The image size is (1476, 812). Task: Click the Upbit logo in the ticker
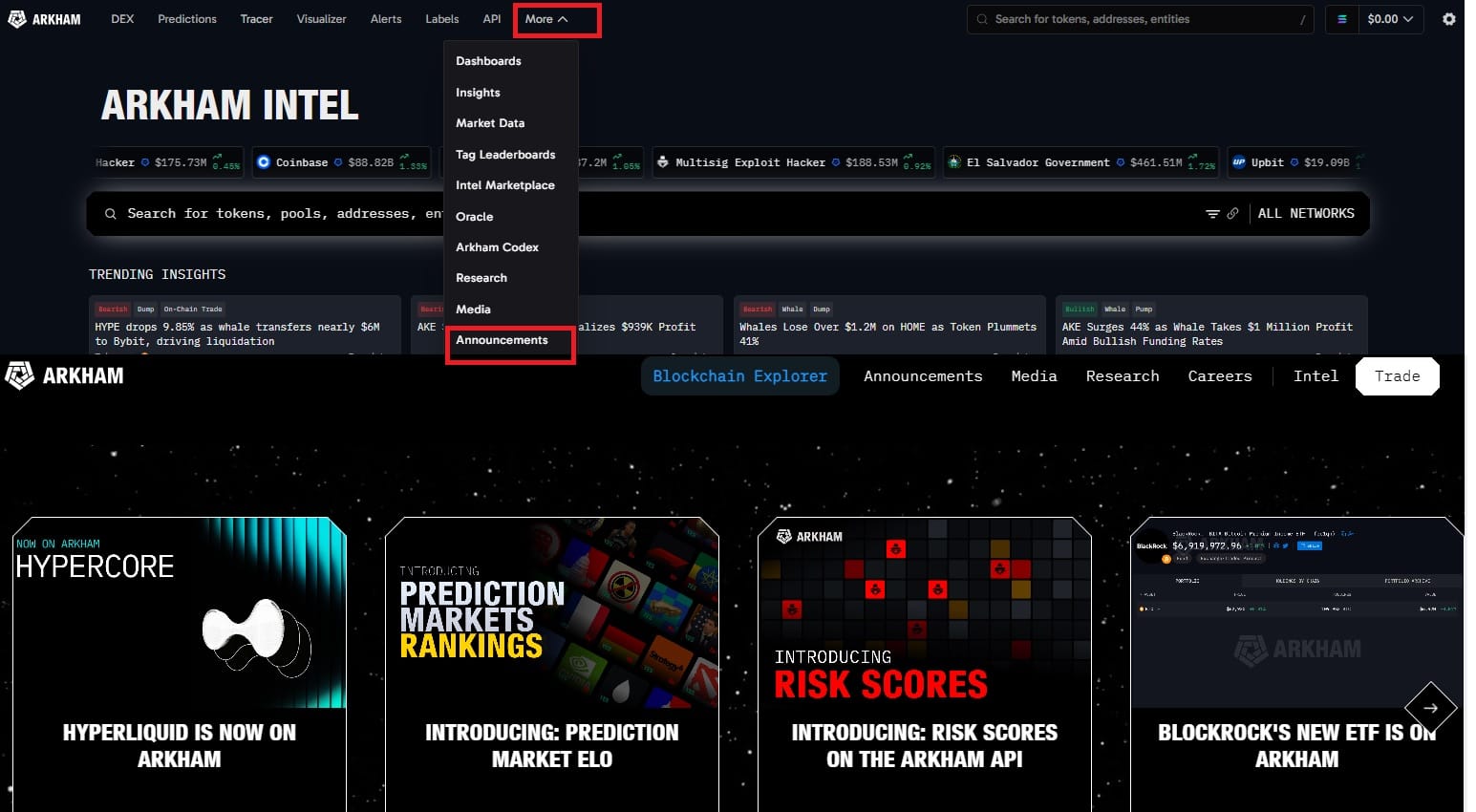(1239, 162)
